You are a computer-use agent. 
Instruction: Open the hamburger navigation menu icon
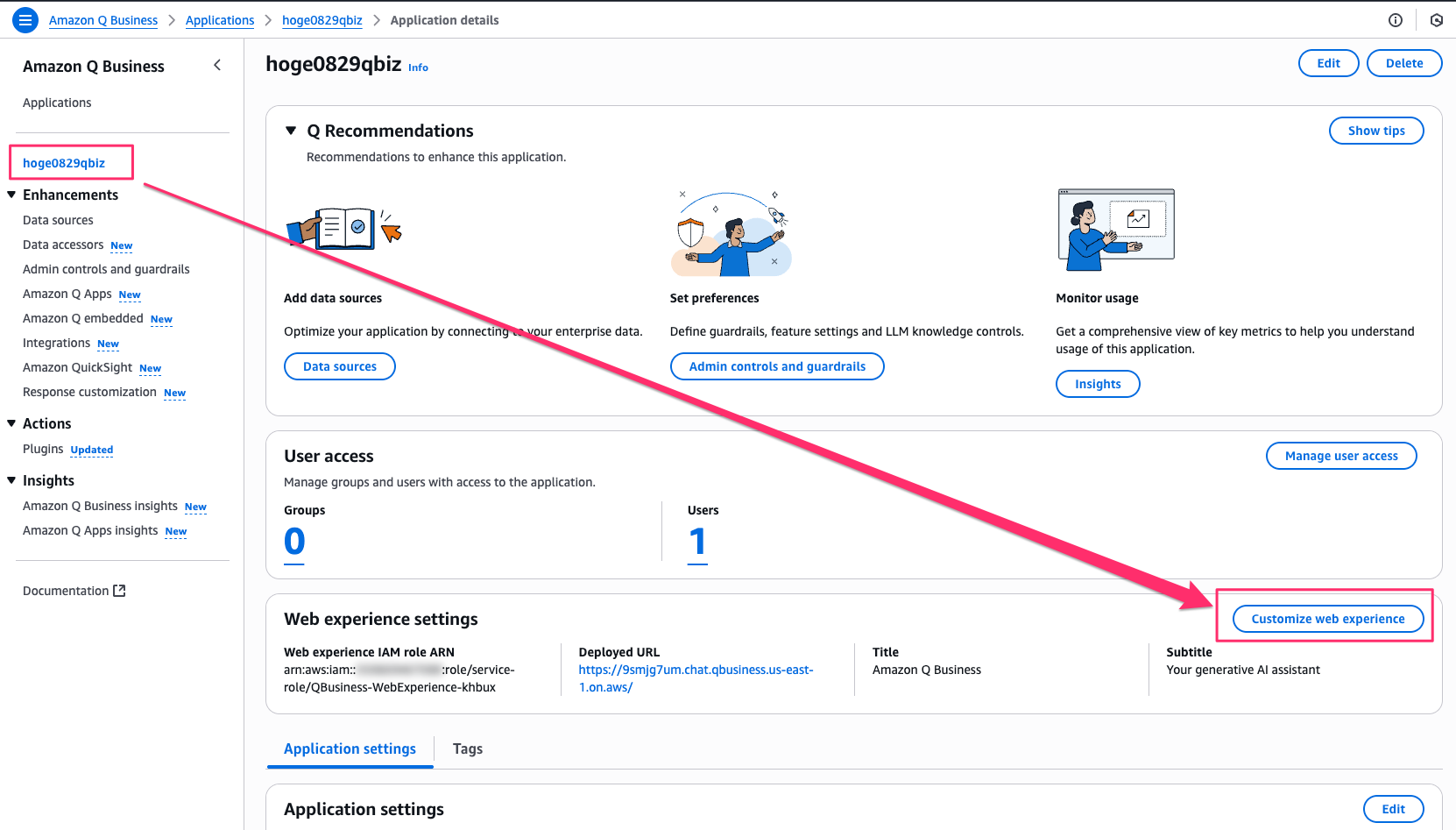(x=25, y=19)
